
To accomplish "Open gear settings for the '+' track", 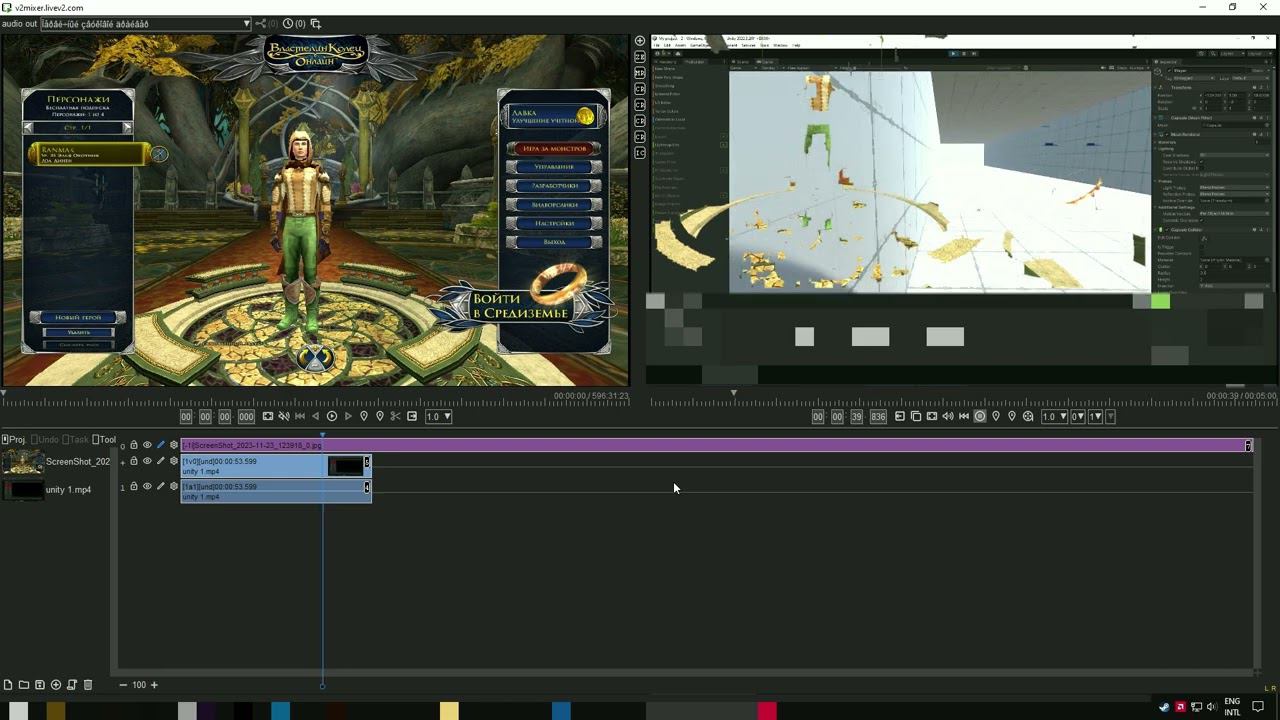I will 174,461.
